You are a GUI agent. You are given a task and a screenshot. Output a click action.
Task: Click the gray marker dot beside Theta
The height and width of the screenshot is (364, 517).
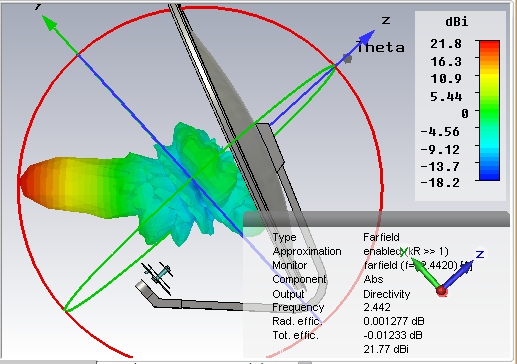tap(348, 59)
